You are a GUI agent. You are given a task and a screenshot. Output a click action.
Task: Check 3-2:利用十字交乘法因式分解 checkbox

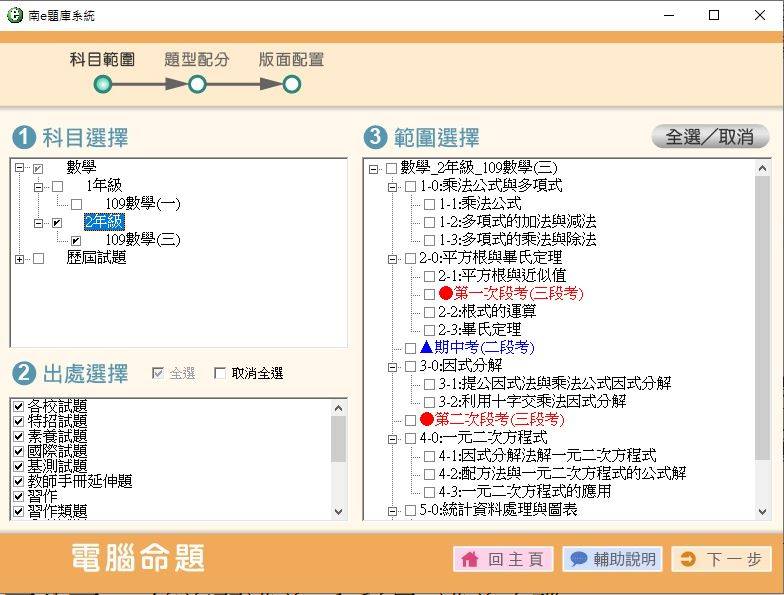(x=429, y=402)
